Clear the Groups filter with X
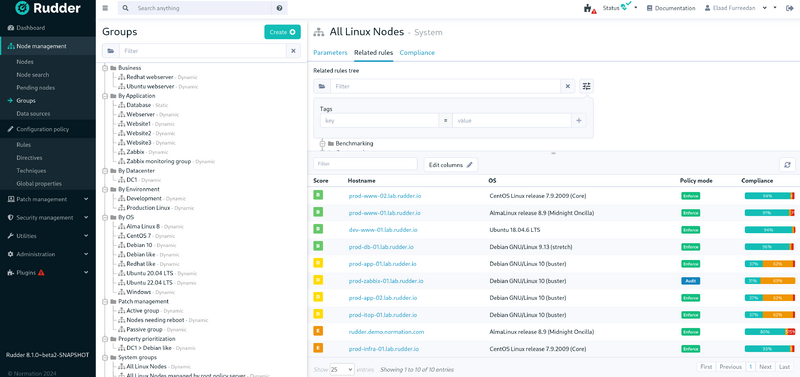This screenshot has width=800, height=377. (293, 51)
